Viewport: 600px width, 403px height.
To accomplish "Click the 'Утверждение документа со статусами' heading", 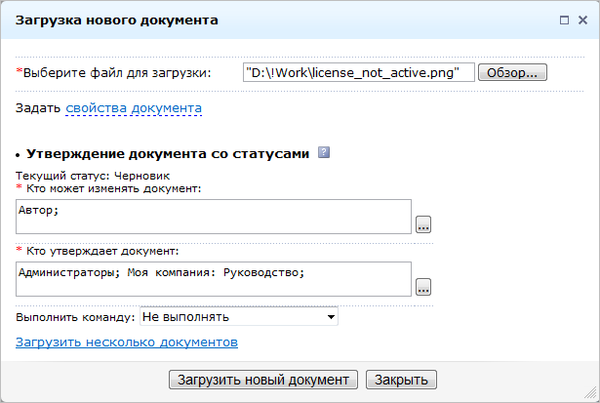I will [168, 154].
